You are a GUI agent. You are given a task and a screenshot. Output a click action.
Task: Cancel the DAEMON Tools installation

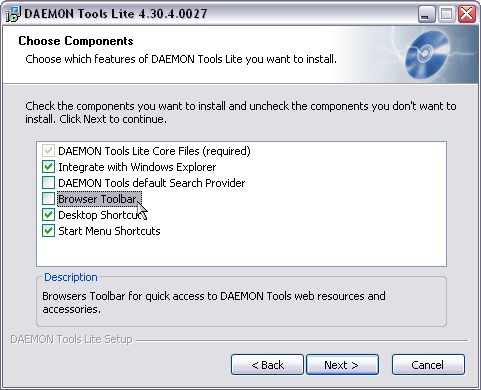click(428, 365)
